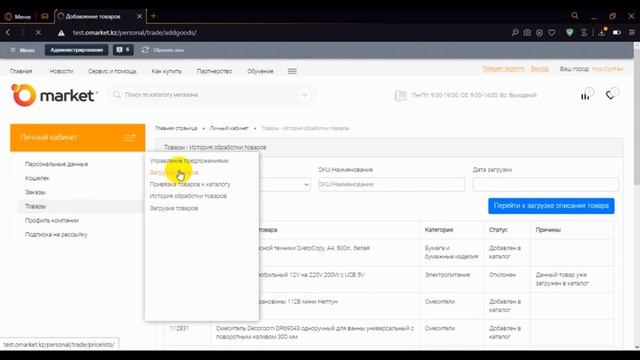This screenshot has width=640, height=360.
Task: Click the phone book icon beside working hours
Action: (400, 96)
